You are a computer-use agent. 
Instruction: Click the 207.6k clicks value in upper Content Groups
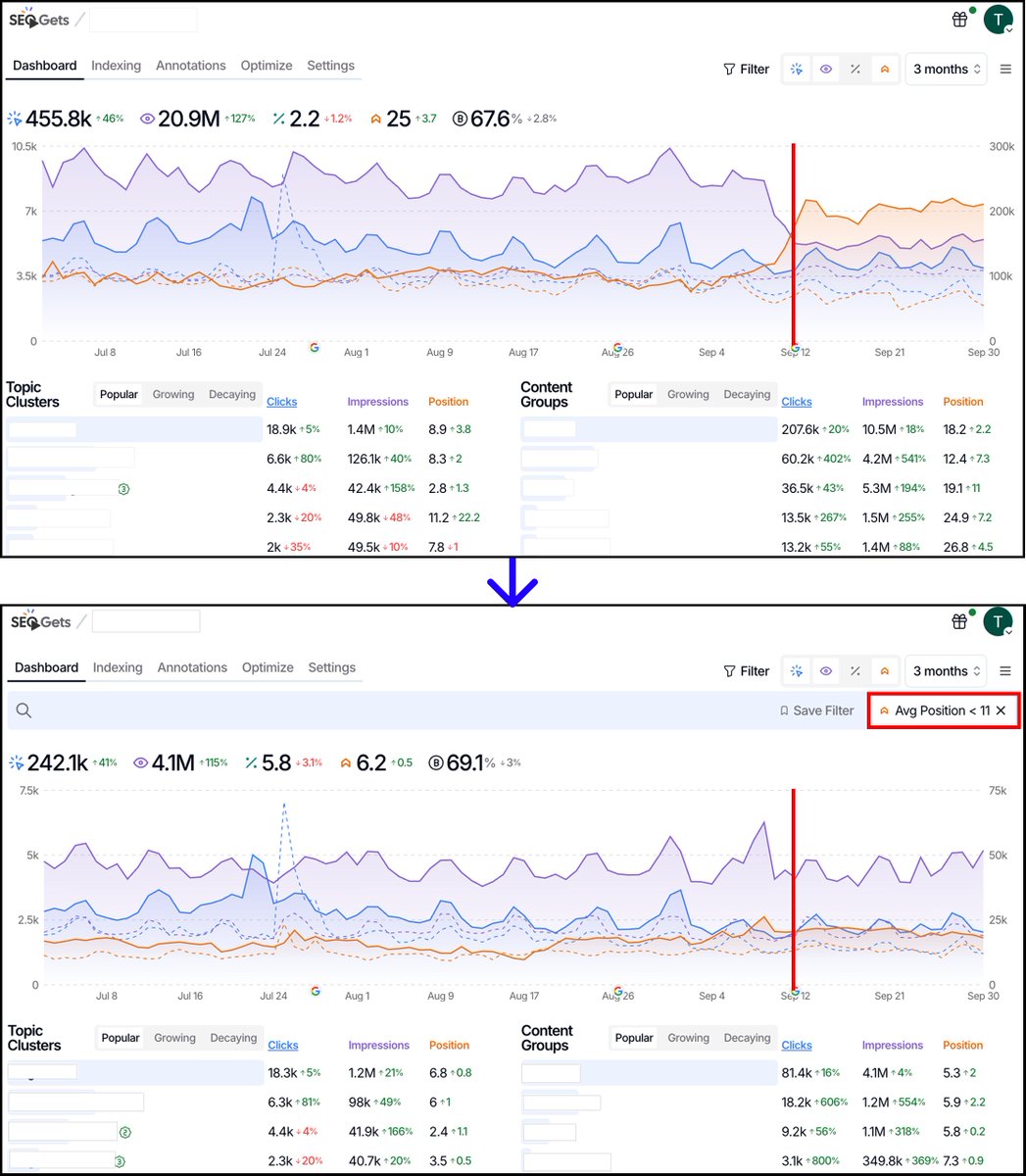coord(801,429)
